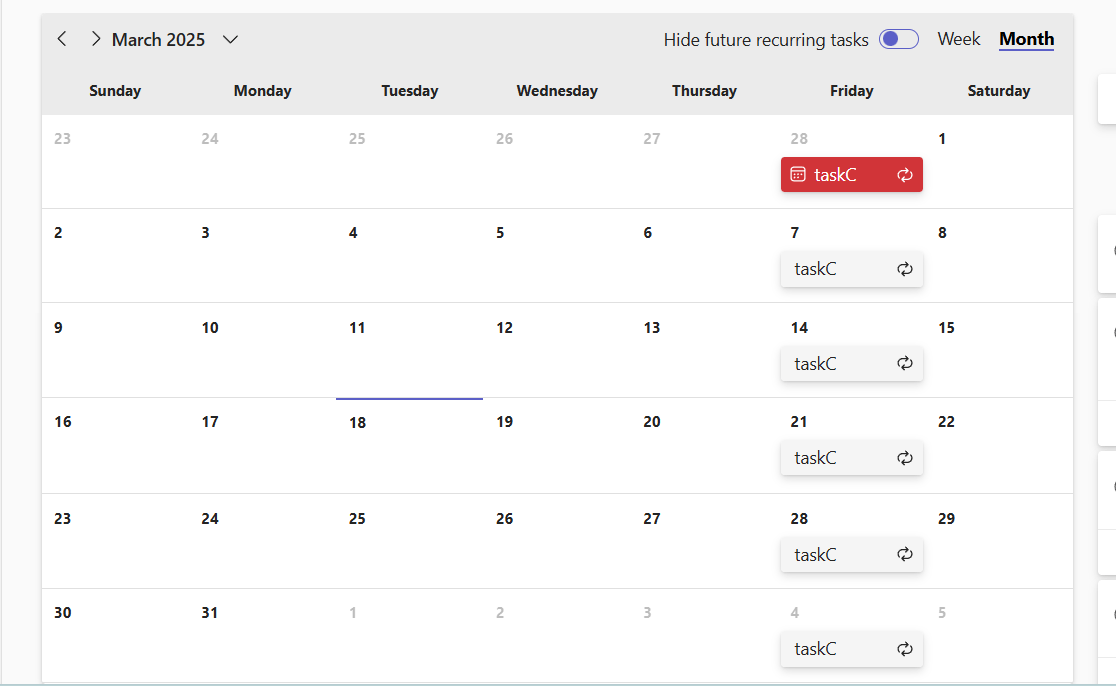The width and height of the screenshot is (1116, 686).
Task: Select the Thursday March 20 cell
Action: point(705,446)
